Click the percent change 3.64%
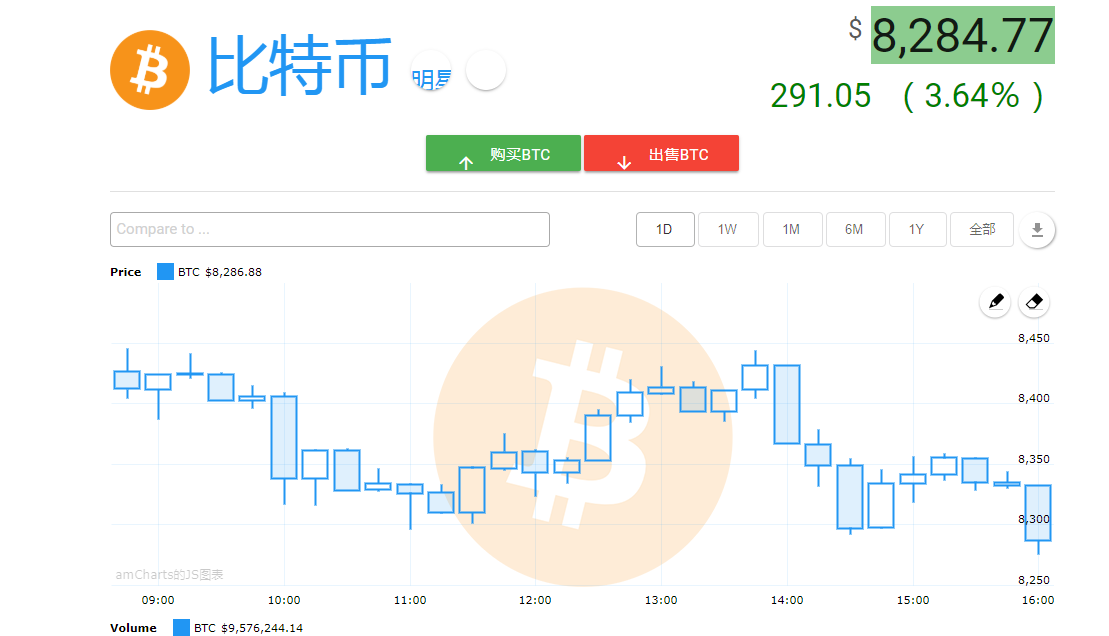Image resolution: width=1109 pixels, height=636 pixels. coord(972,96)
